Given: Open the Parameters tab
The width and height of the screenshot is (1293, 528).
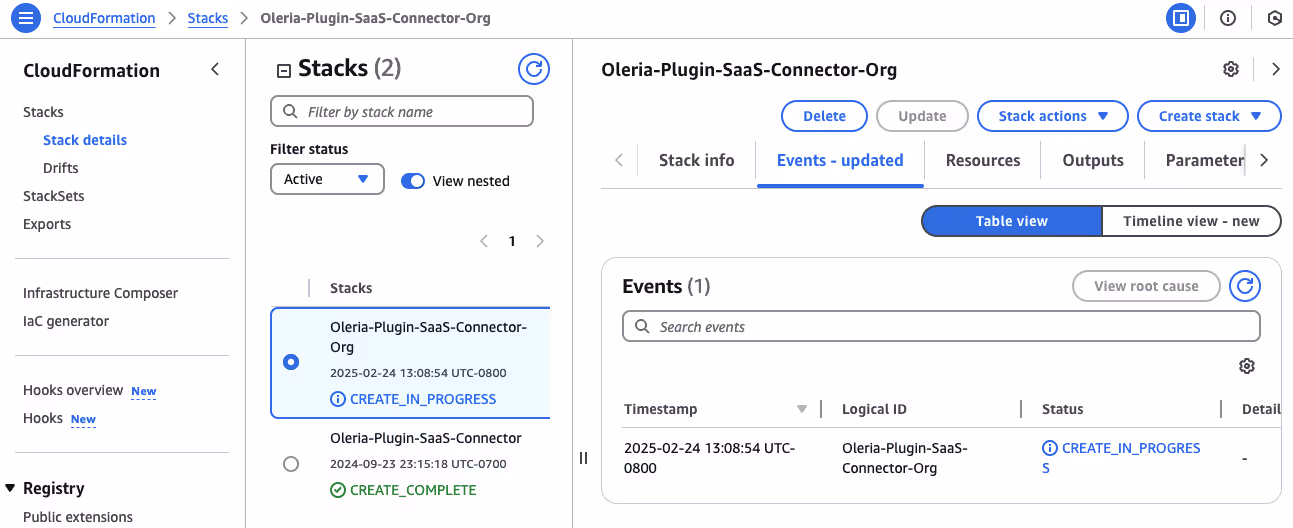Looking at the screenshot, I should pos(1204,160).
